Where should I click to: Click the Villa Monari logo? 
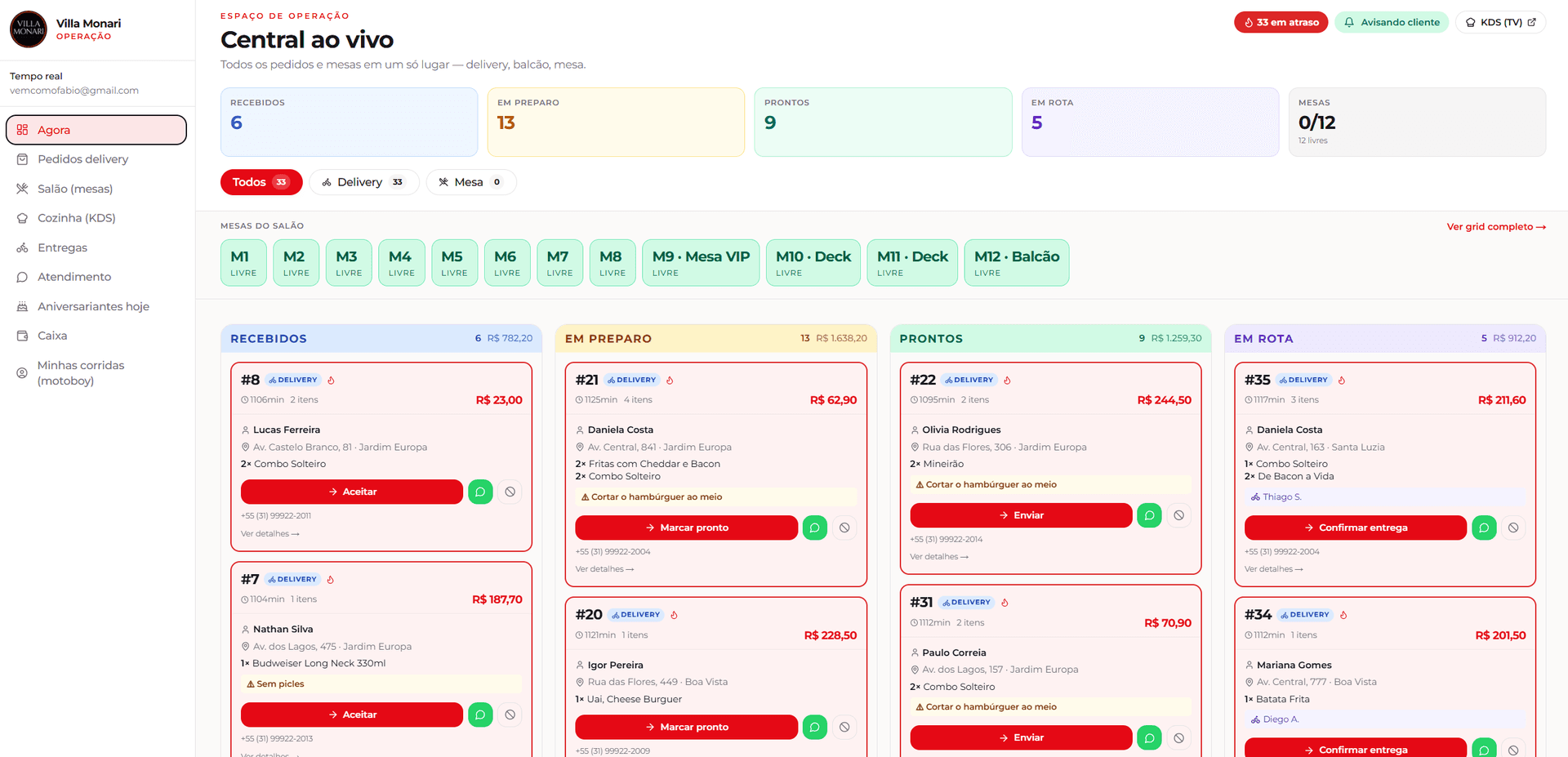click(29, 29)
